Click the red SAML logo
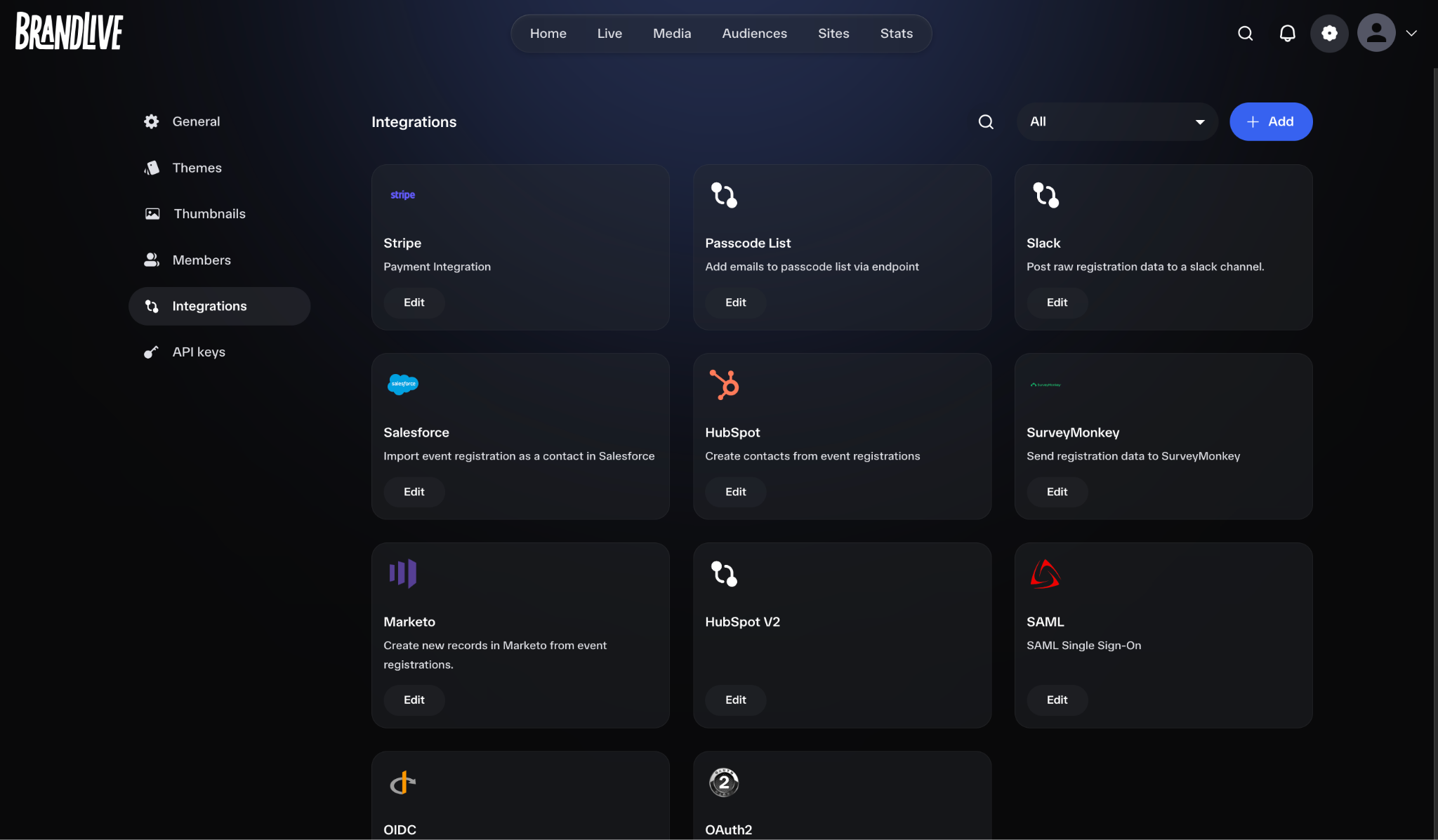Screen dimensions: 1438x840 (x=1045, y=573)
